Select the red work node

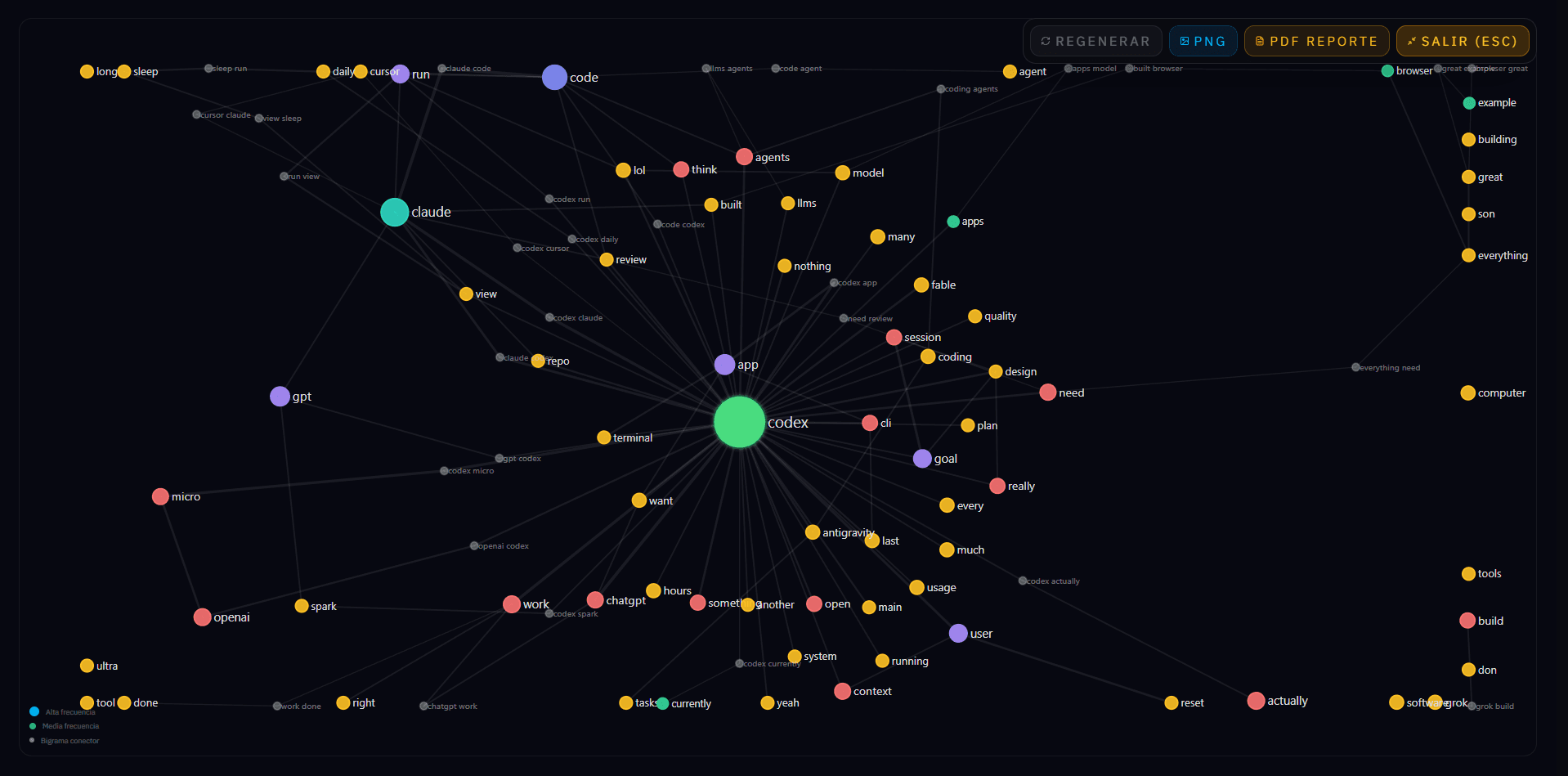[512, 604]
